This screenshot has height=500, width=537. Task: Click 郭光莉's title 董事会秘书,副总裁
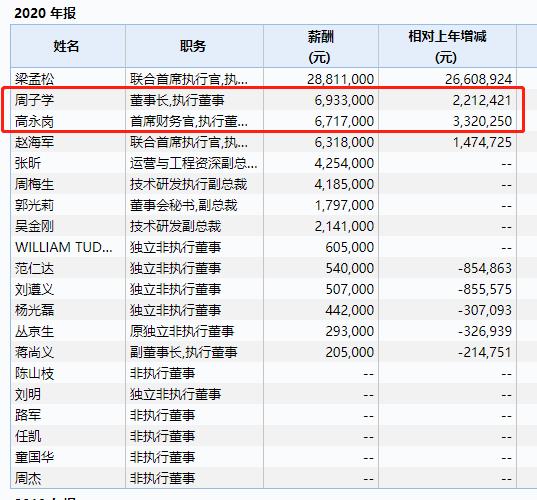point(183,205)
